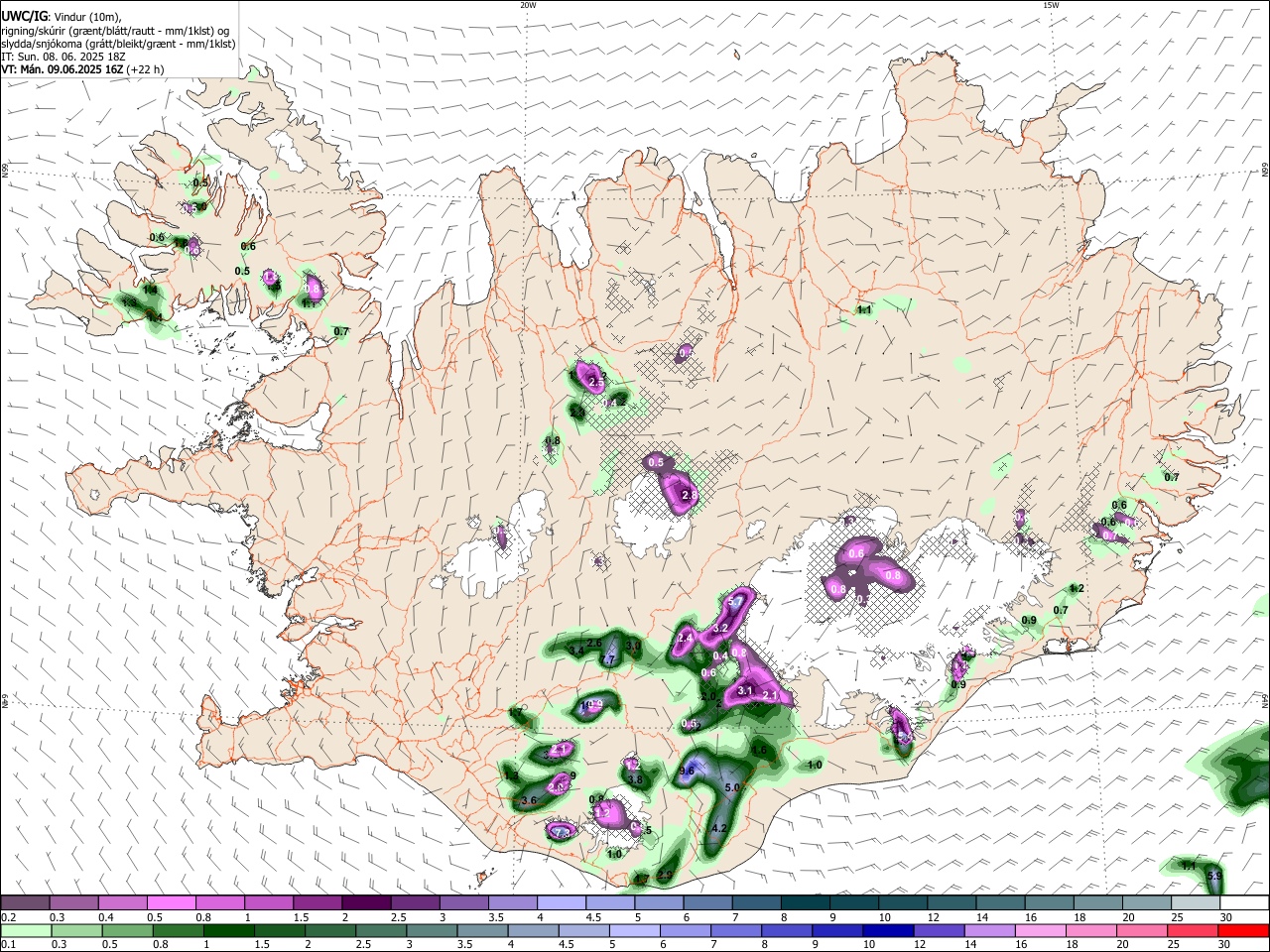This screenshot has width=1270, height=952.
Task: Click the top legend swatch between 20 and 25
Action: [x=1146, y=902]
